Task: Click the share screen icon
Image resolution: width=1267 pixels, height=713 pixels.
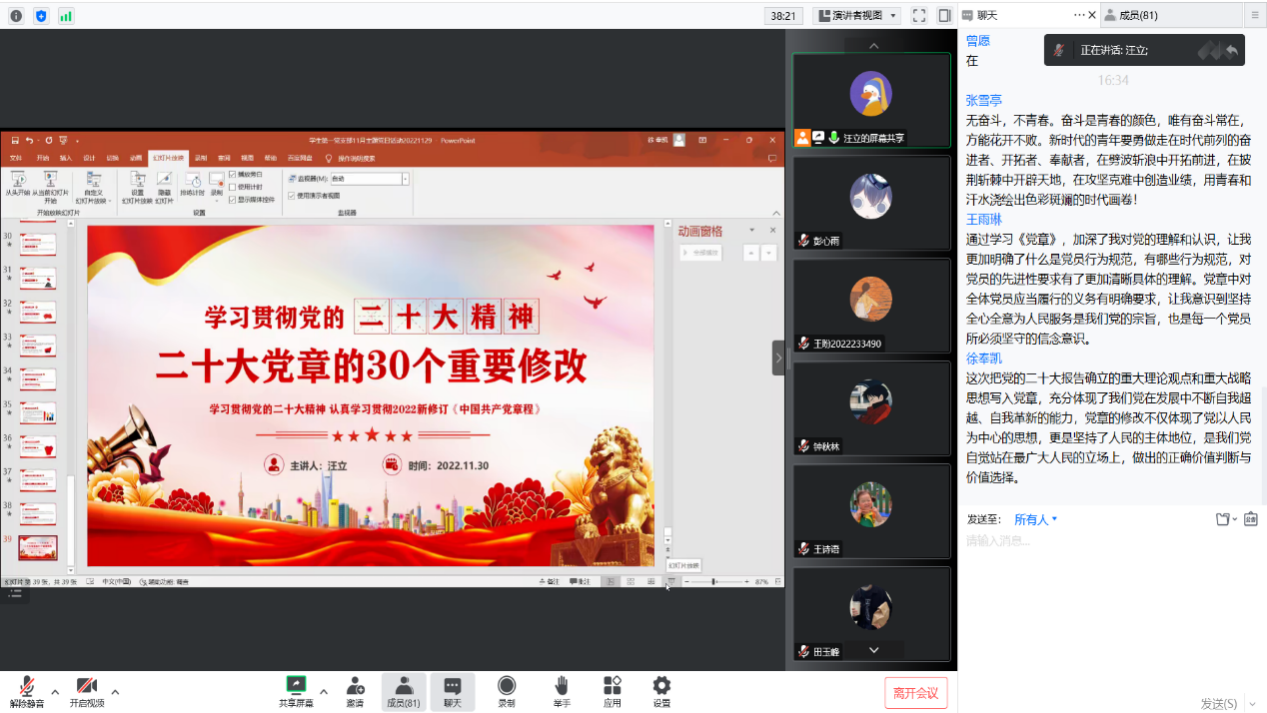Action: pos(296,686)
